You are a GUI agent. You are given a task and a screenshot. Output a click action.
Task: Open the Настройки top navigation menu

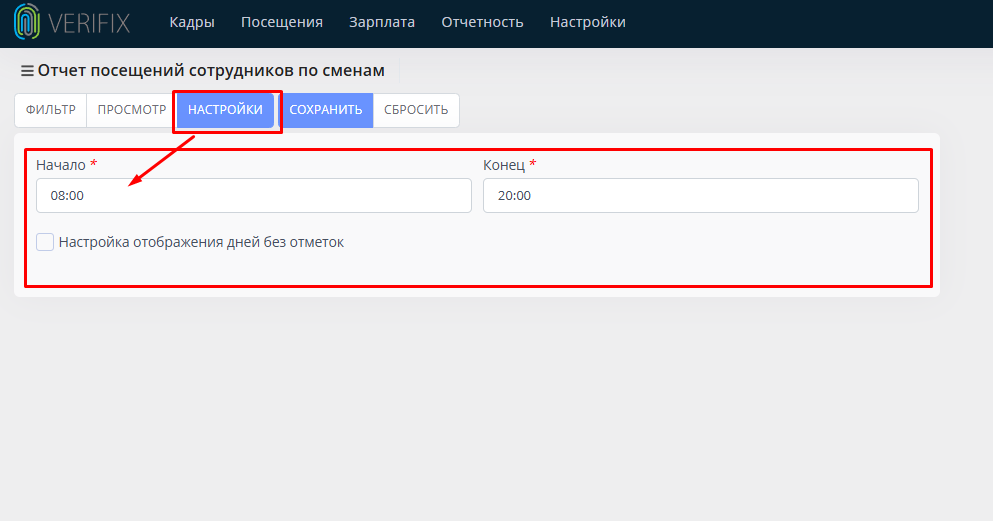coord(588,22)
